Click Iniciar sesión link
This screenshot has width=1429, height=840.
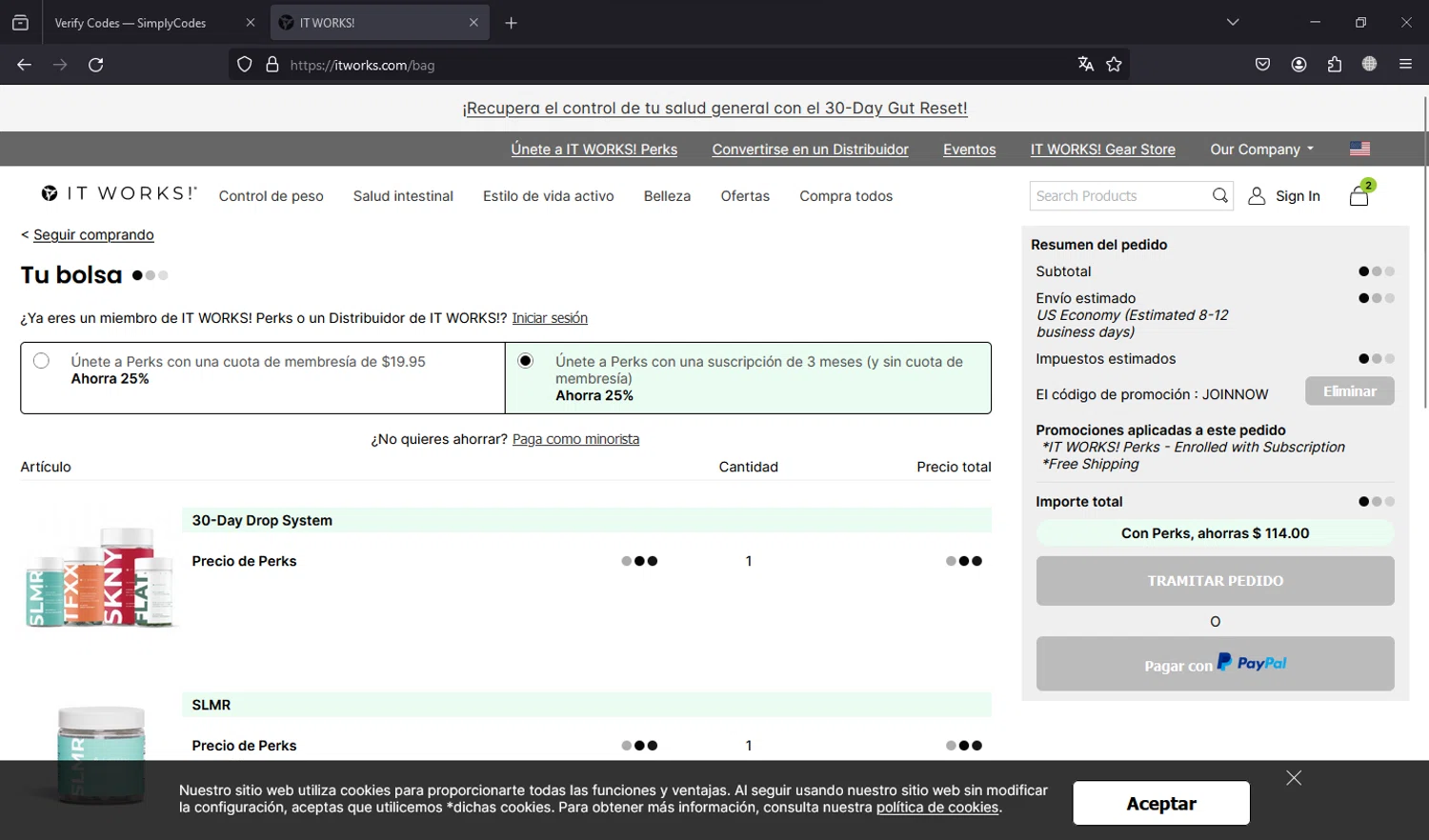coord(550,318)
